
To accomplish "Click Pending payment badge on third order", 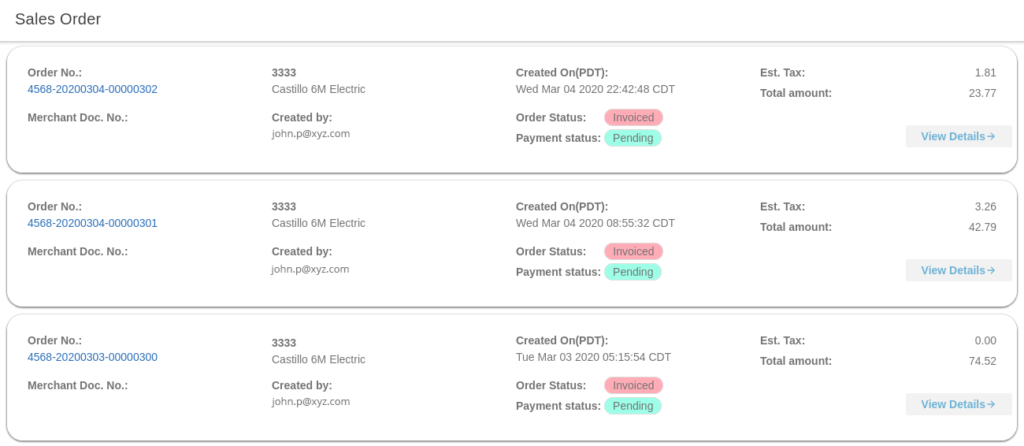I will (x=633, y=406).
